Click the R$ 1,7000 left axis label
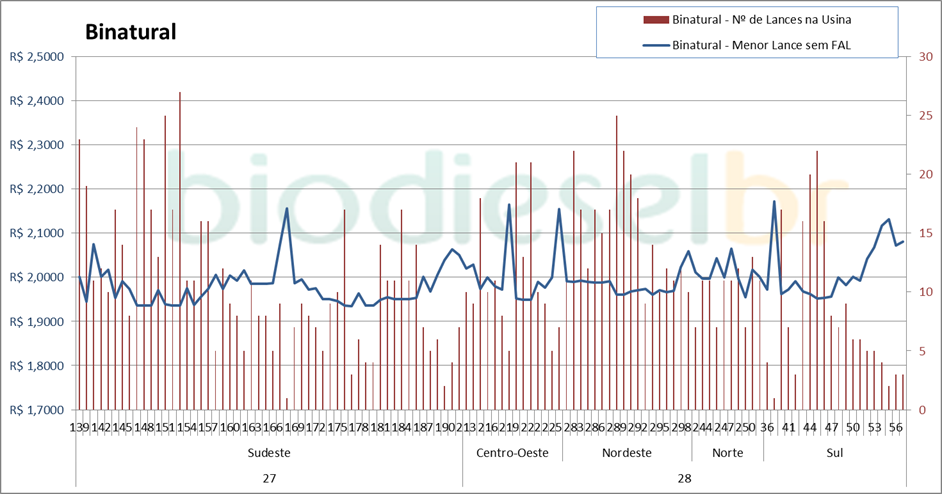The height and width of the screenshot is (494, 942). (x=36, y=410)
